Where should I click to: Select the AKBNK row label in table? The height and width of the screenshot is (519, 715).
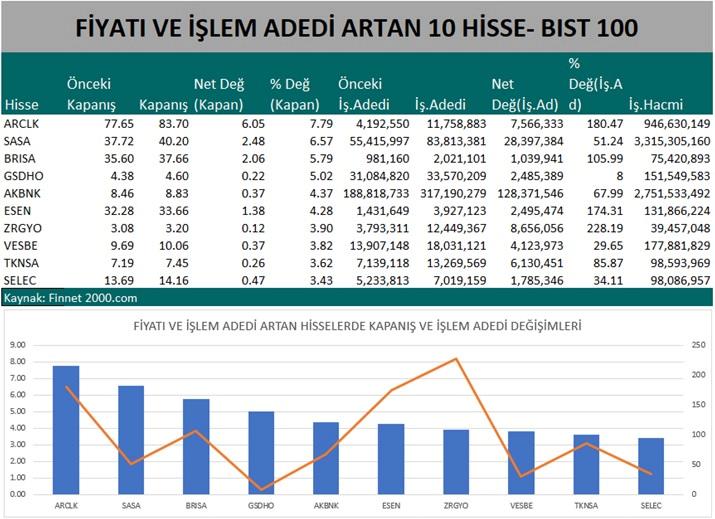pyautogui.click(x=22, y=193)
